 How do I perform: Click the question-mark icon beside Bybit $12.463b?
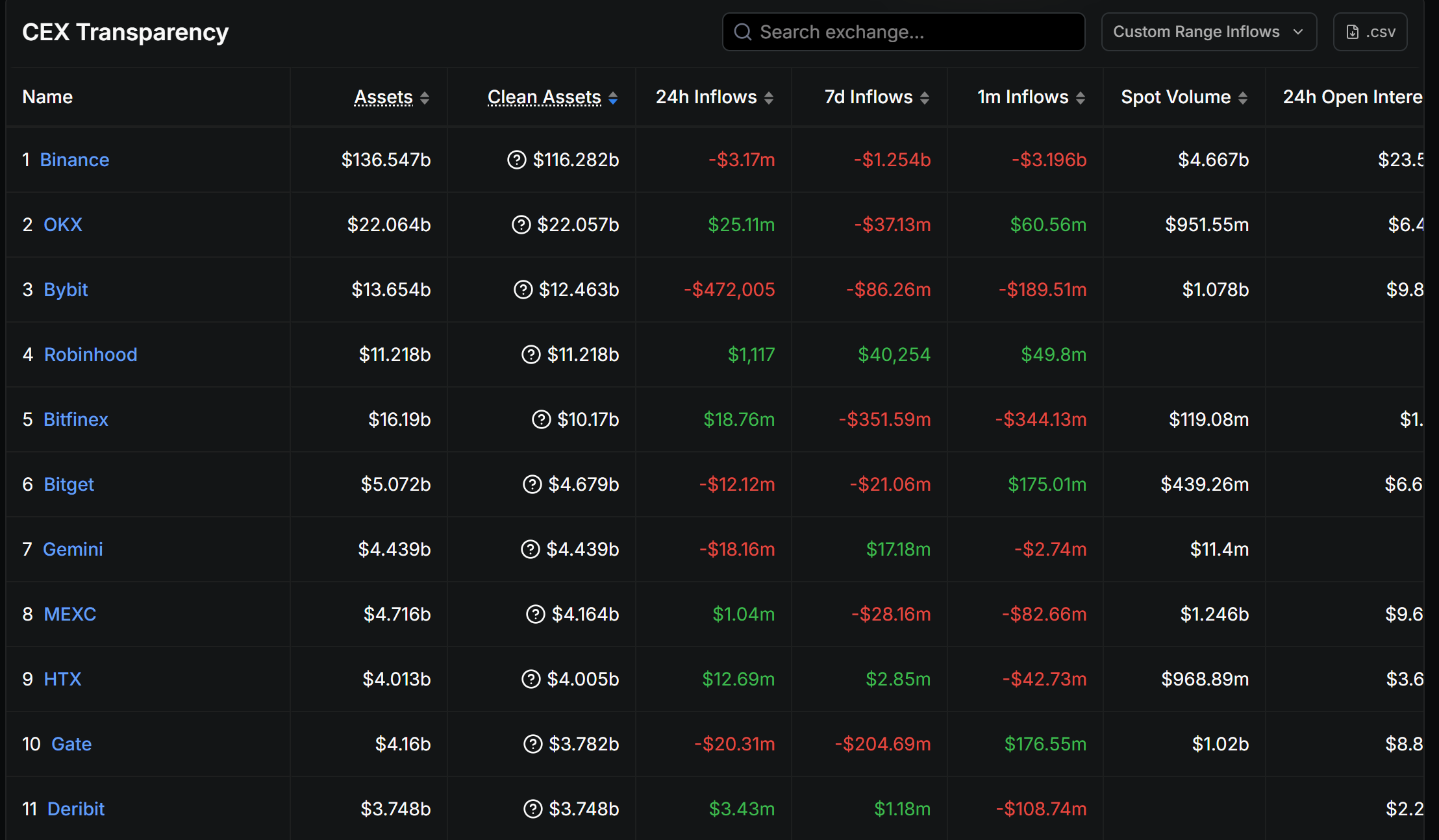pos(523,290)
